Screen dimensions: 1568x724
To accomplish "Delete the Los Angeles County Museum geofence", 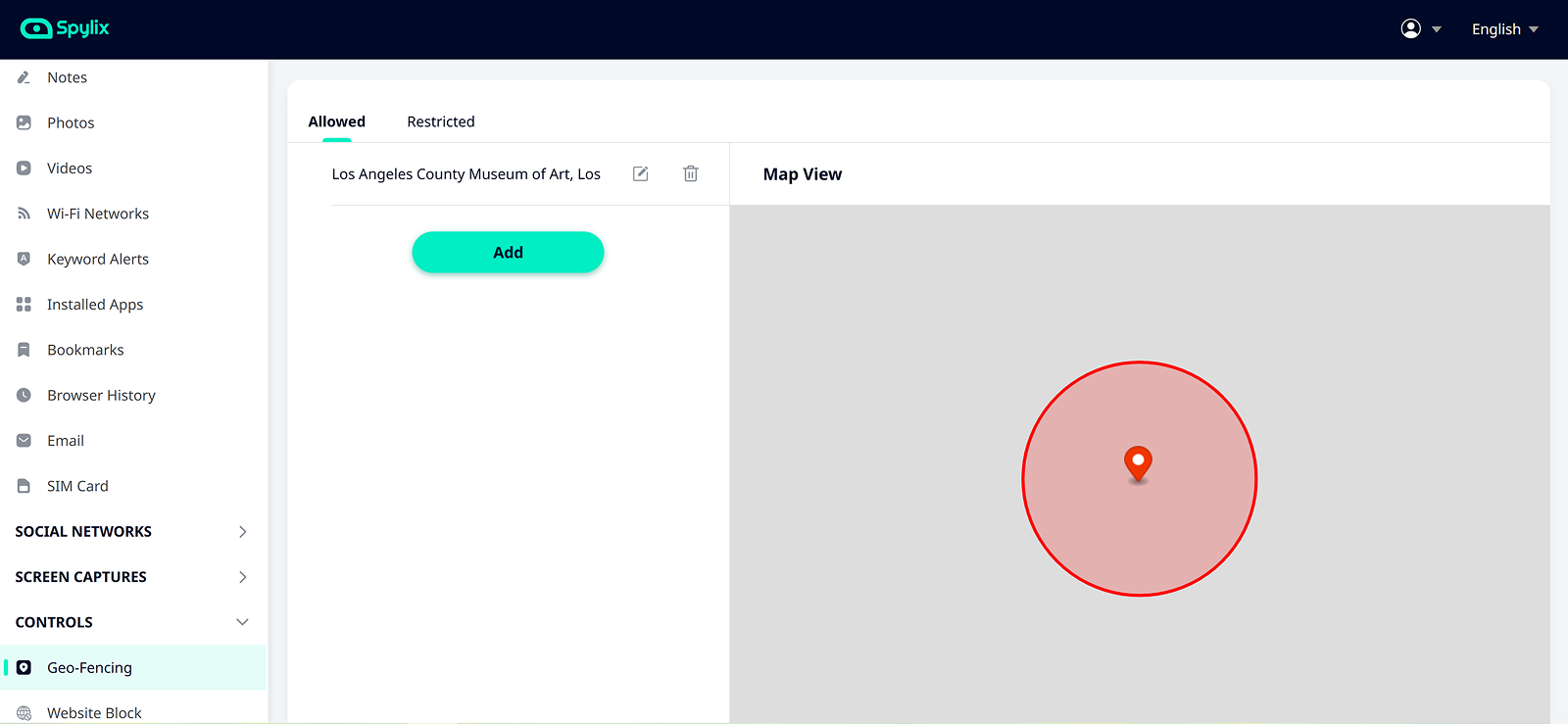I will coord(691,173).
